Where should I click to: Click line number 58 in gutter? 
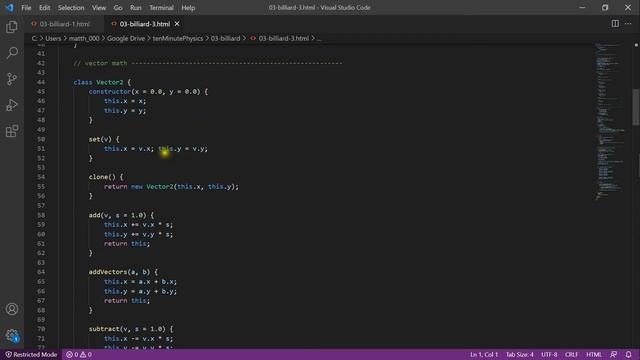click(41, 215)
